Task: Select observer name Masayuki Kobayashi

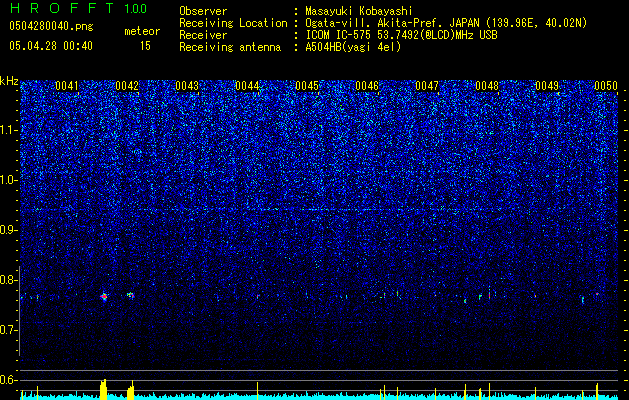Action: tap(359, 12)
